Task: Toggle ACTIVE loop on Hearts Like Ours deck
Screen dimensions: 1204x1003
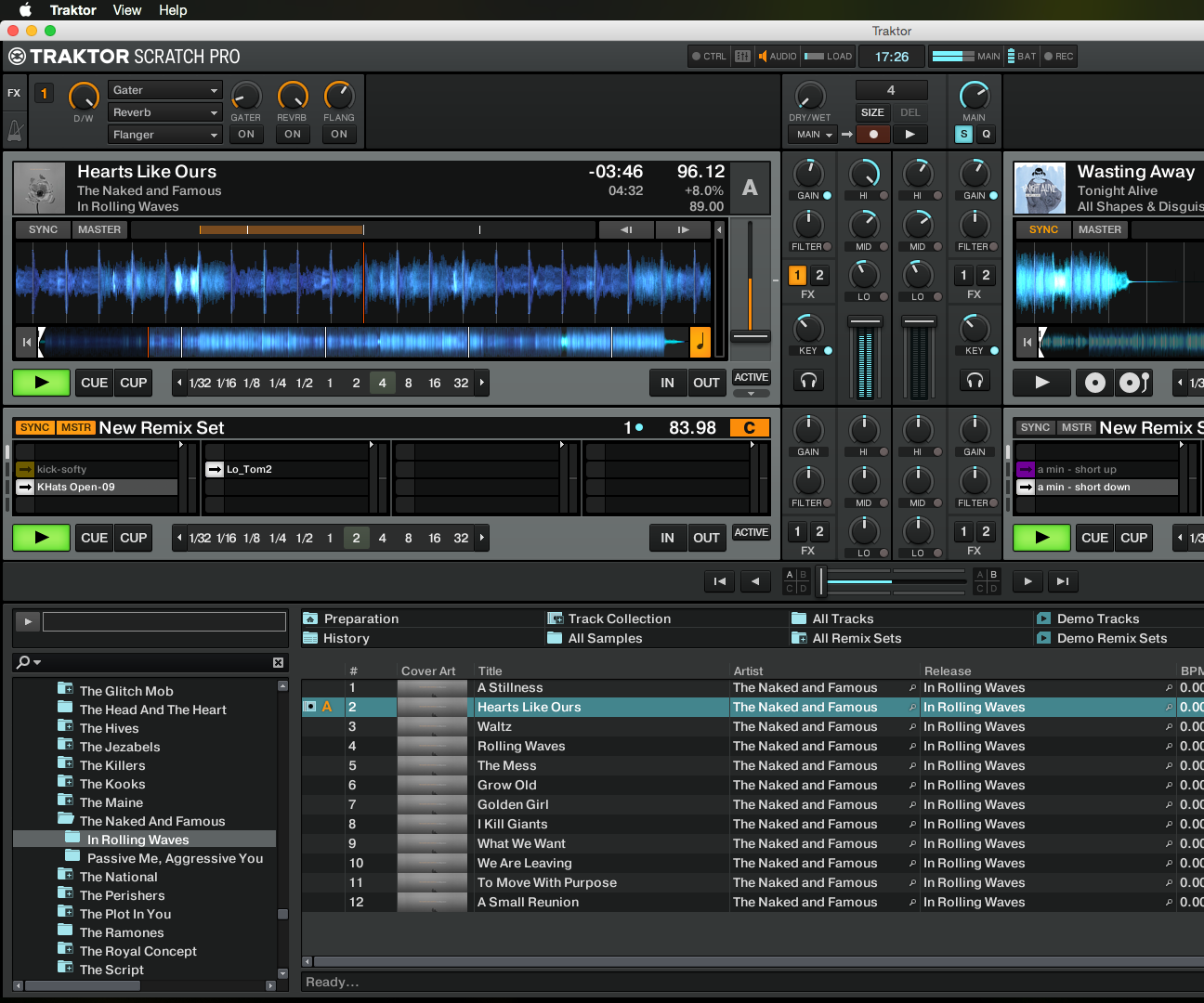Action: click(x=751, y=377)
